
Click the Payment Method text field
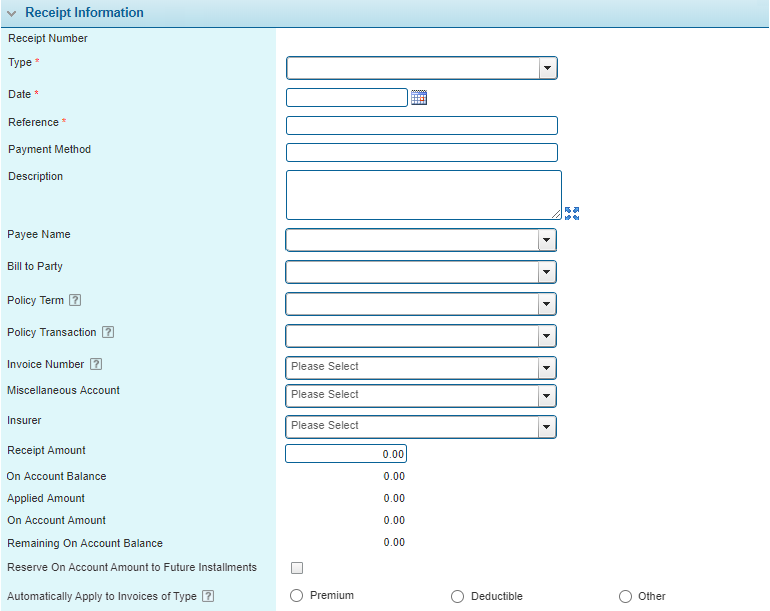[x=421, y=152]
